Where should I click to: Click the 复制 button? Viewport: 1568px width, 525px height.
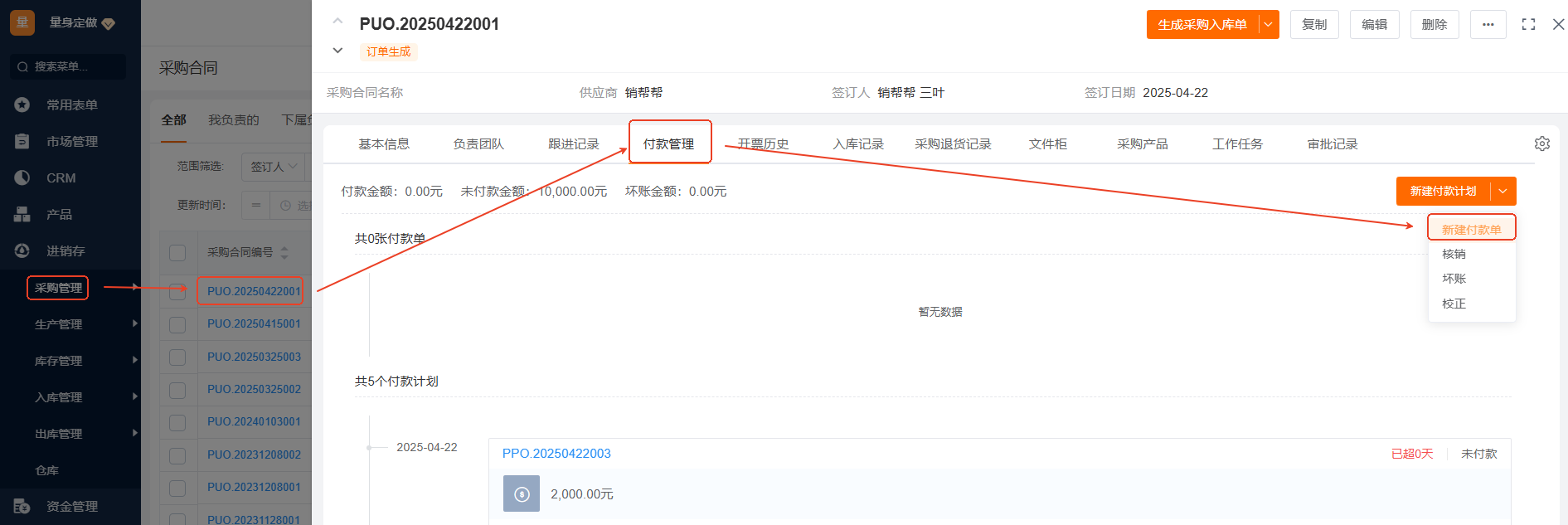pos(1314,25)
